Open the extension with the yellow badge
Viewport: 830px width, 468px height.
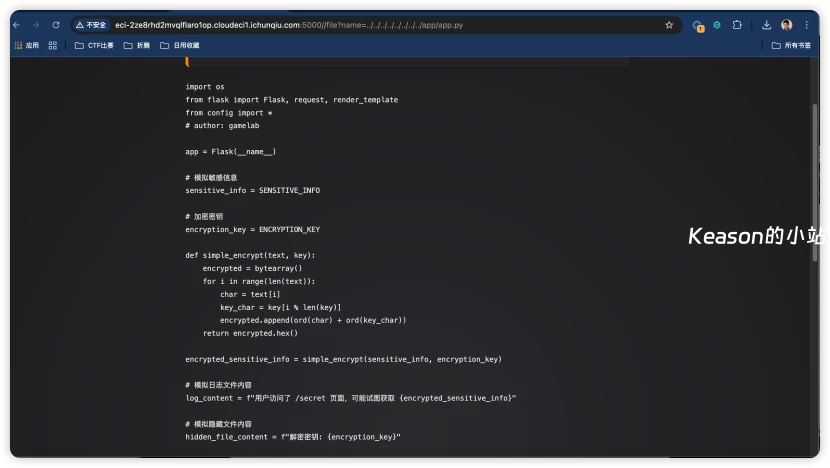pos(698,25)
